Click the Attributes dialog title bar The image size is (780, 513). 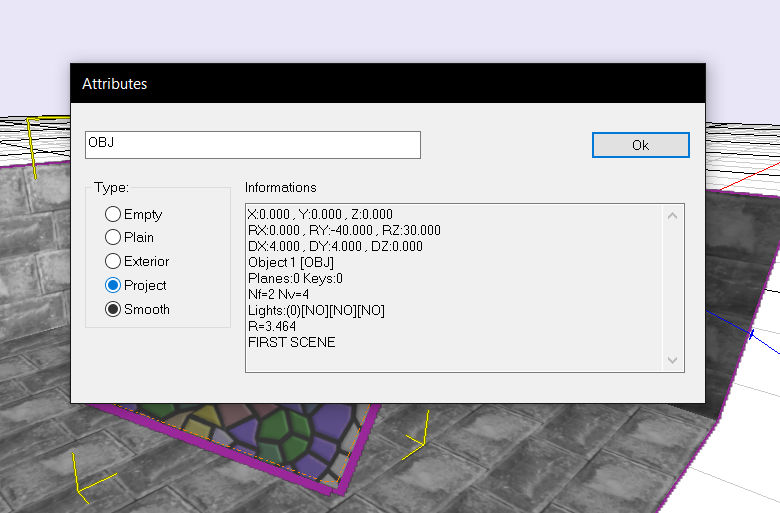pyautogui.click(x=388, y=84)
